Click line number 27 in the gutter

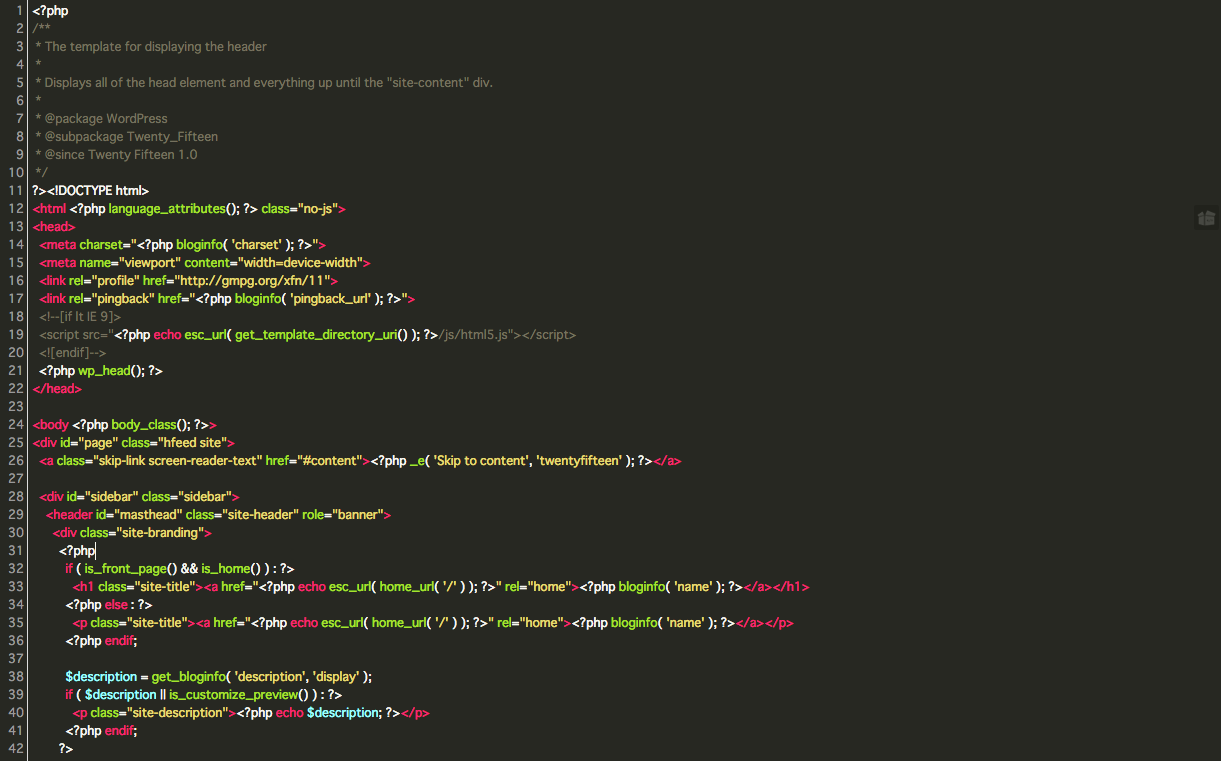15,478
